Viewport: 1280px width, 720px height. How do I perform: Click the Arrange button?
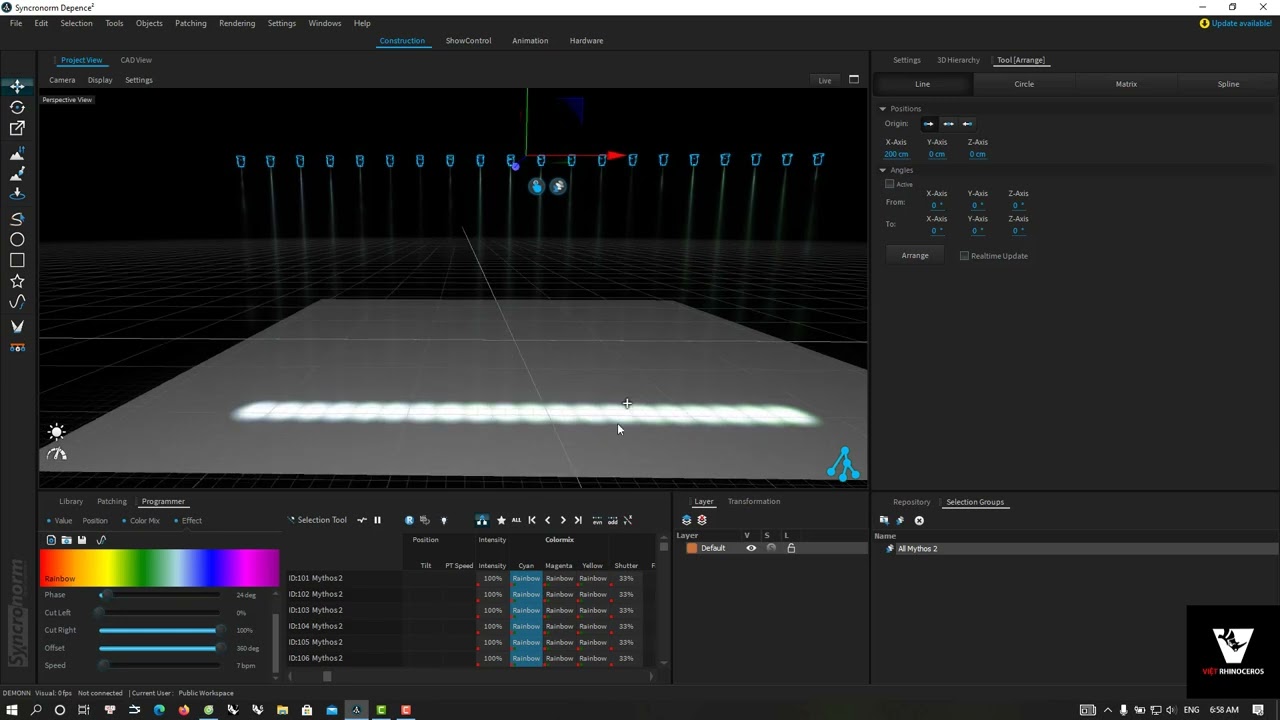pos(915,256)
